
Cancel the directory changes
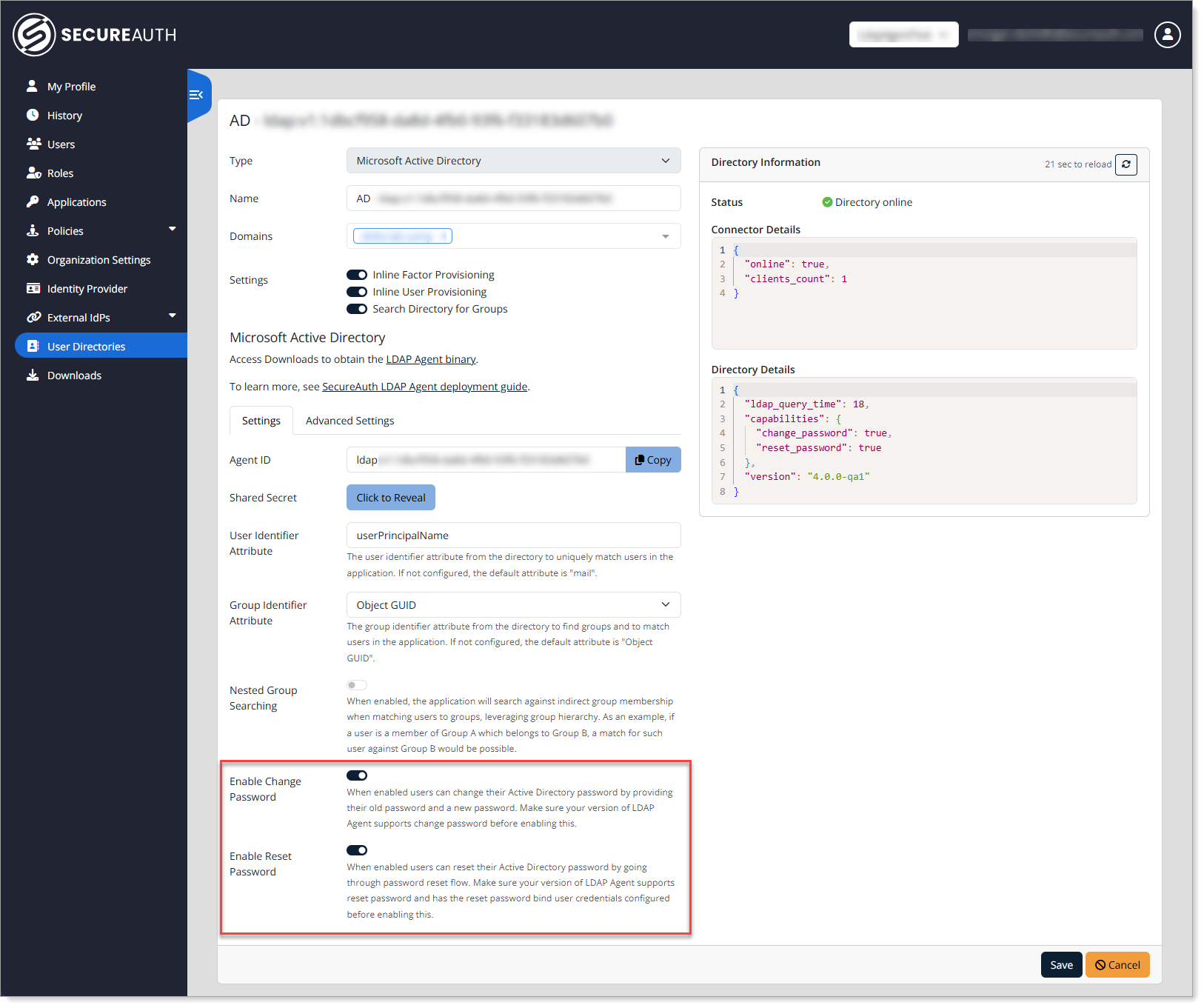click(x=1117, y=965)
